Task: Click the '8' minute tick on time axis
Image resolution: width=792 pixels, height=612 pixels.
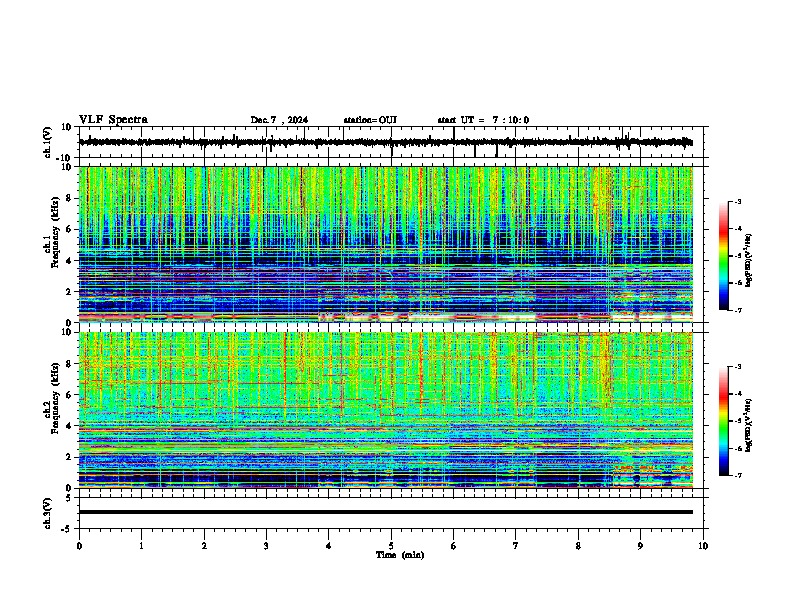Action: 578,546
